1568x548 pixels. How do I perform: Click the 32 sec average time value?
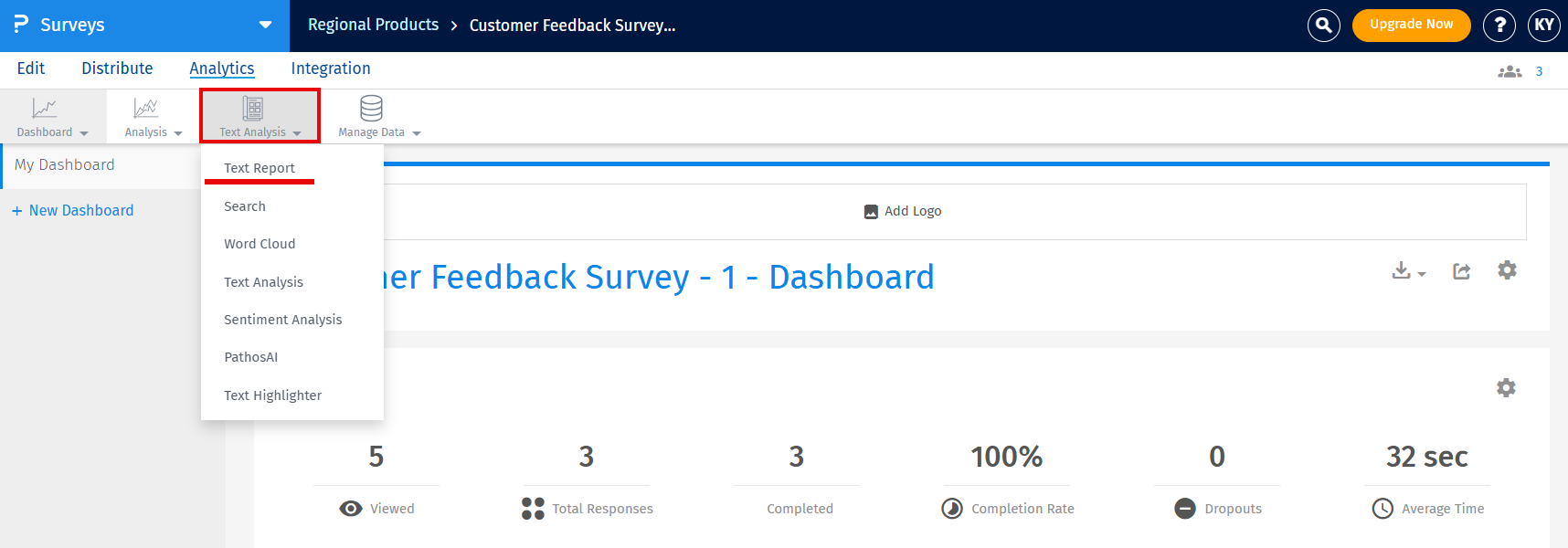[1426, 457]
